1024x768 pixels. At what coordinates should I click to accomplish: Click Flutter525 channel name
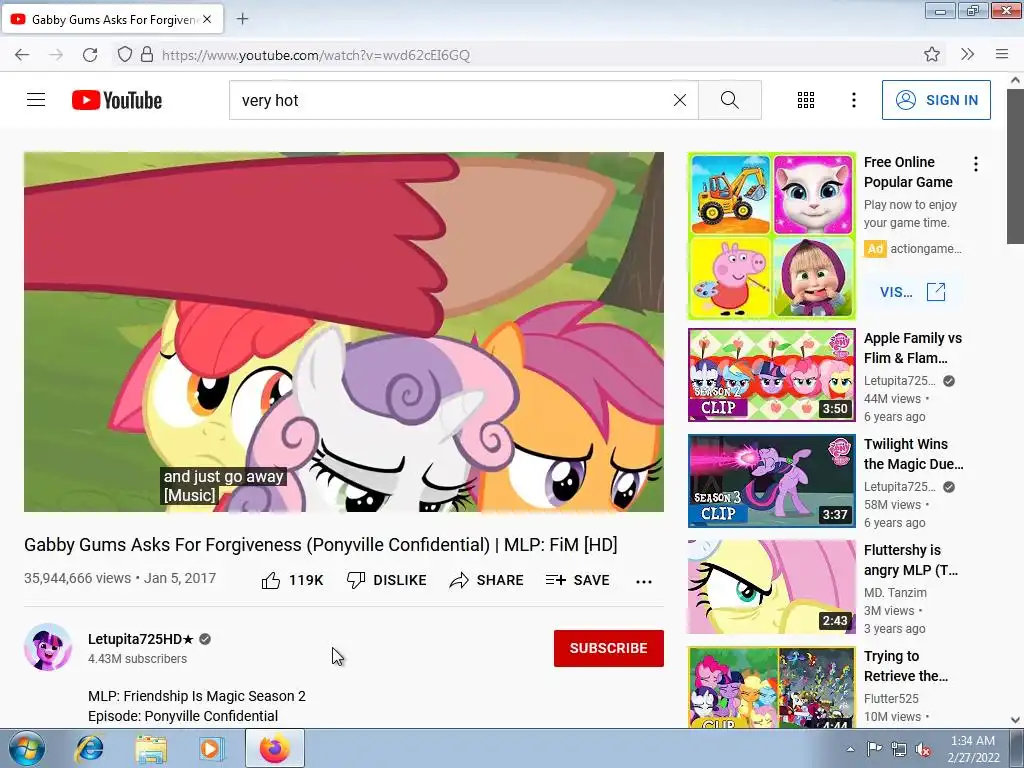891,698
